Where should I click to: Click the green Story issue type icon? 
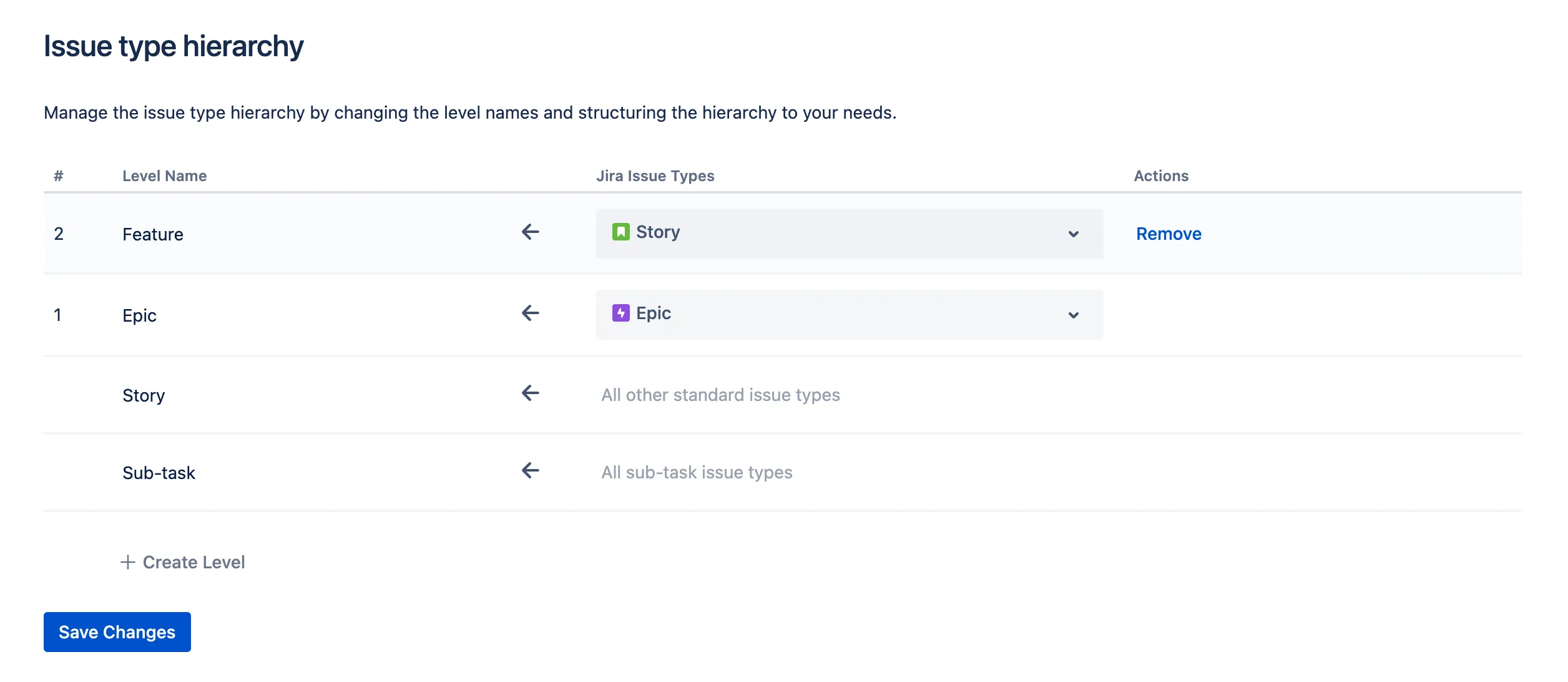point(620,232)
